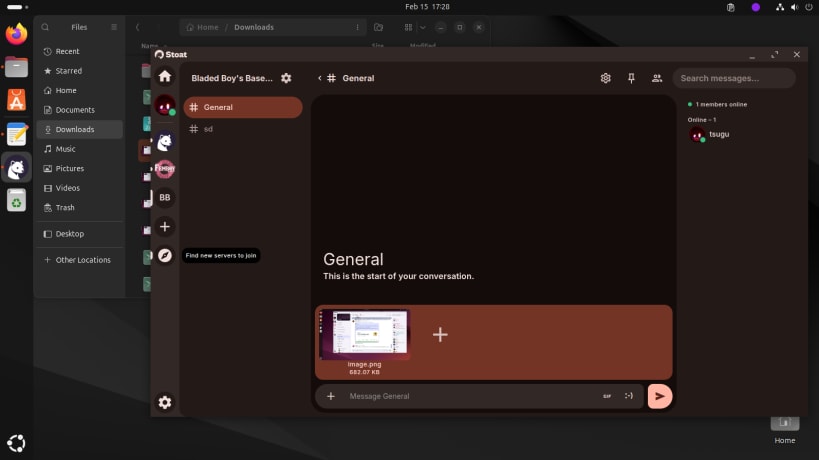
Task: Open path bar three-dot menu in Files
Action: pyautogui.click(x=357, y=27)
